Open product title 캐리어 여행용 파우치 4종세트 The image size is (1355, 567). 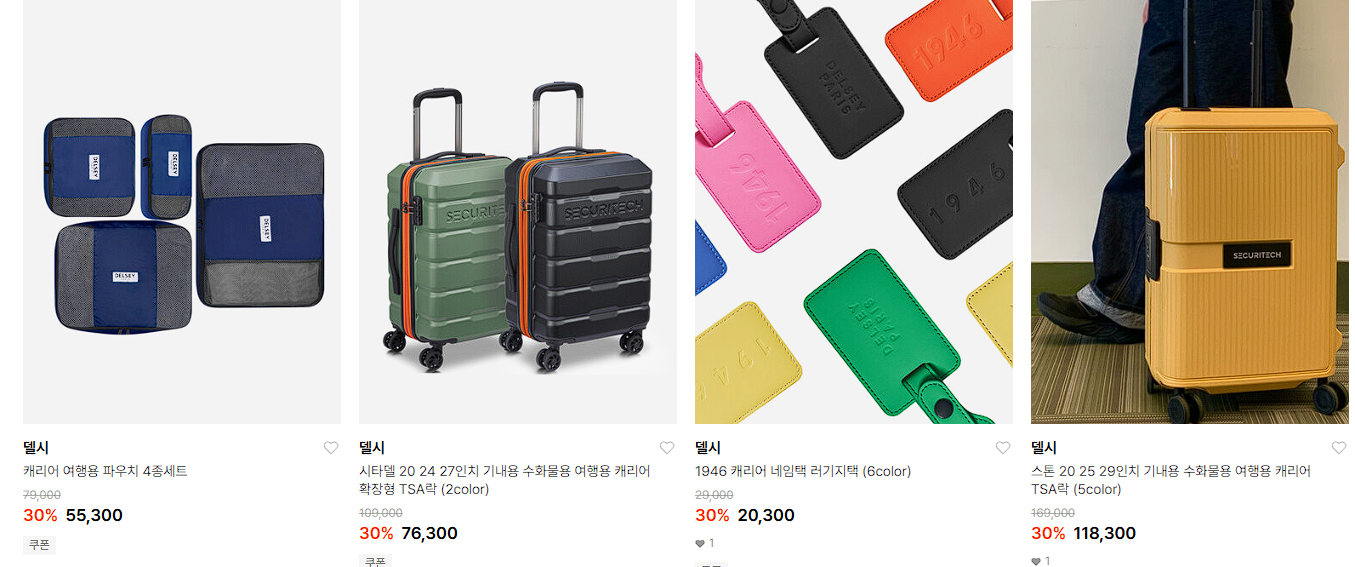click(105, 471)
